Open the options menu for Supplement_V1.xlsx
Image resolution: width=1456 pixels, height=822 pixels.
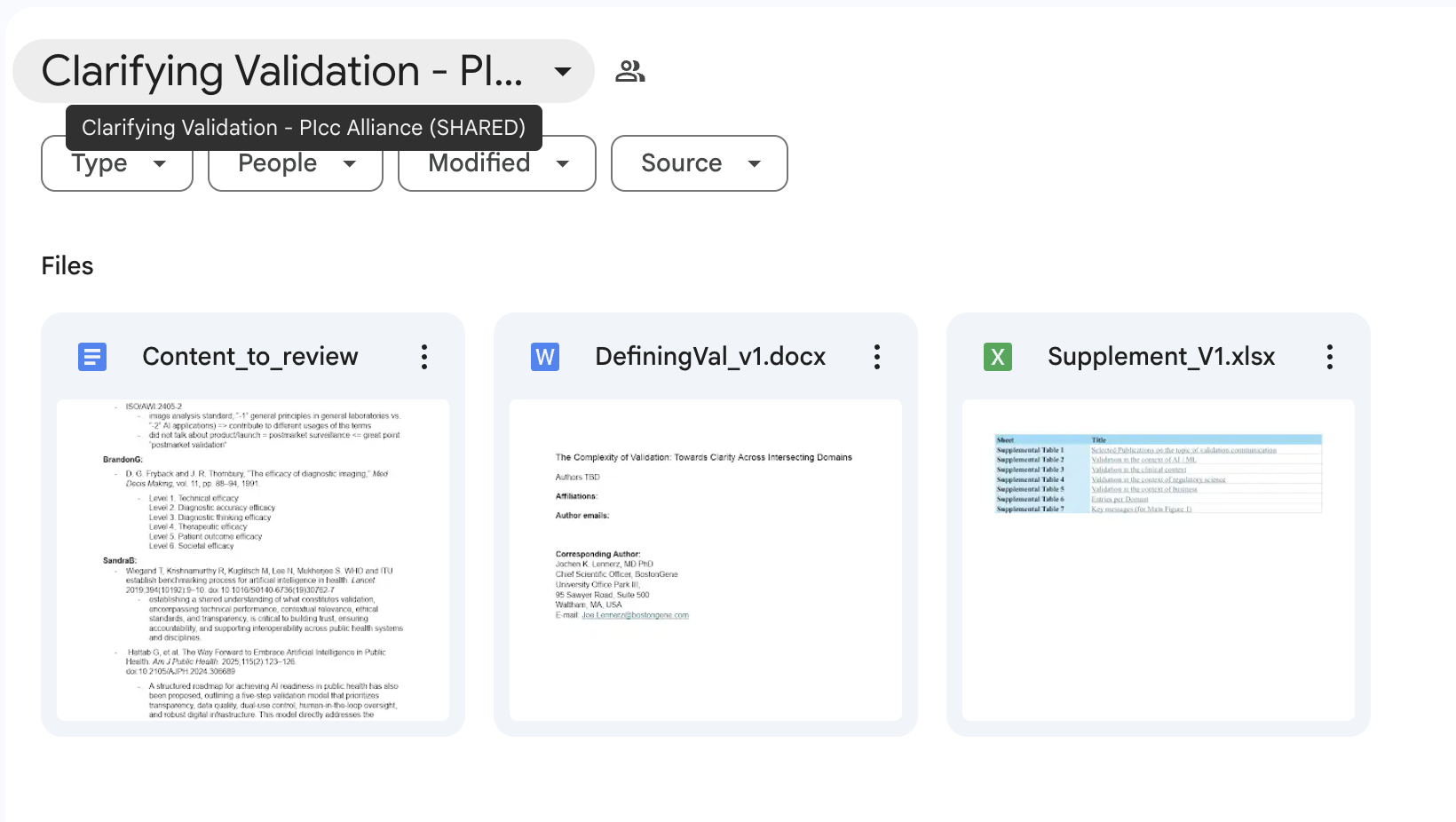1330,356
